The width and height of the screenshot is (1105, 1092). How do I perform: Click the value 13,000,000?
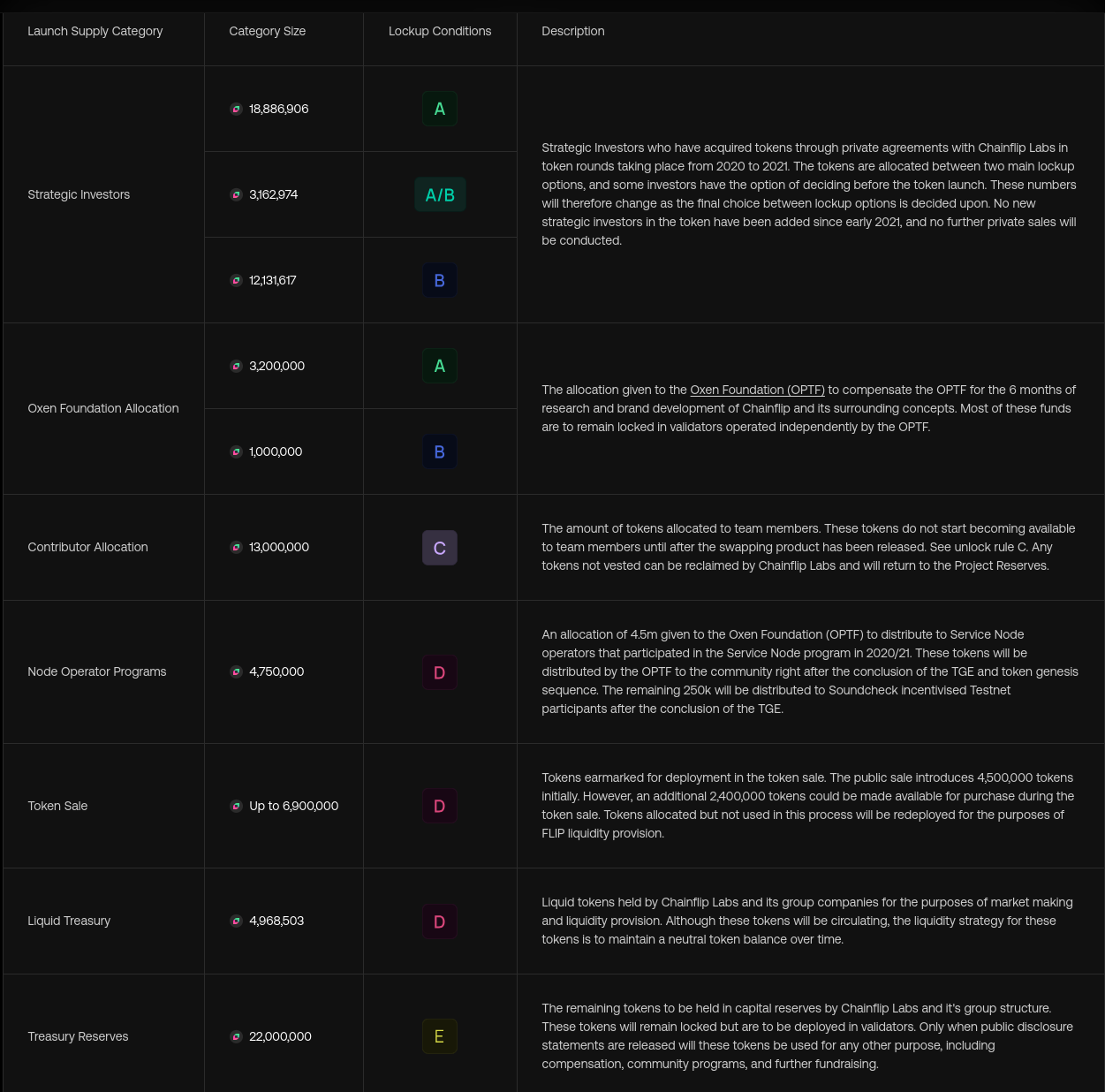coord(279,547)
